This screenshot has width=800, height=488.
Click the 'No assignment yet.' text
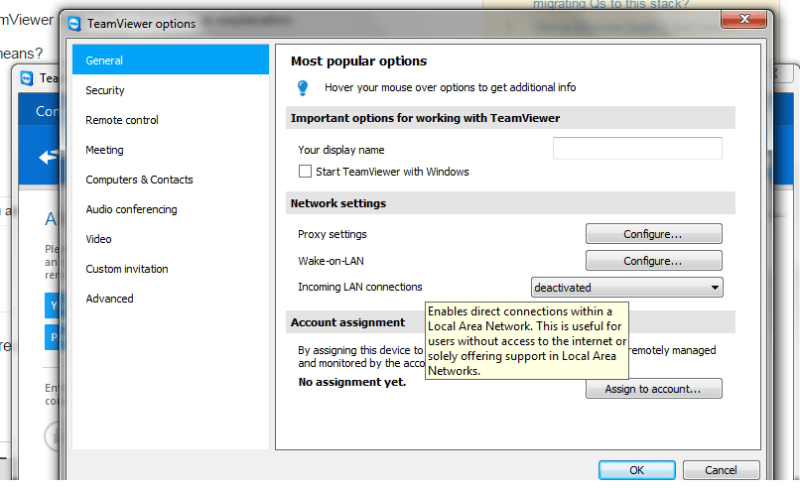352,382
